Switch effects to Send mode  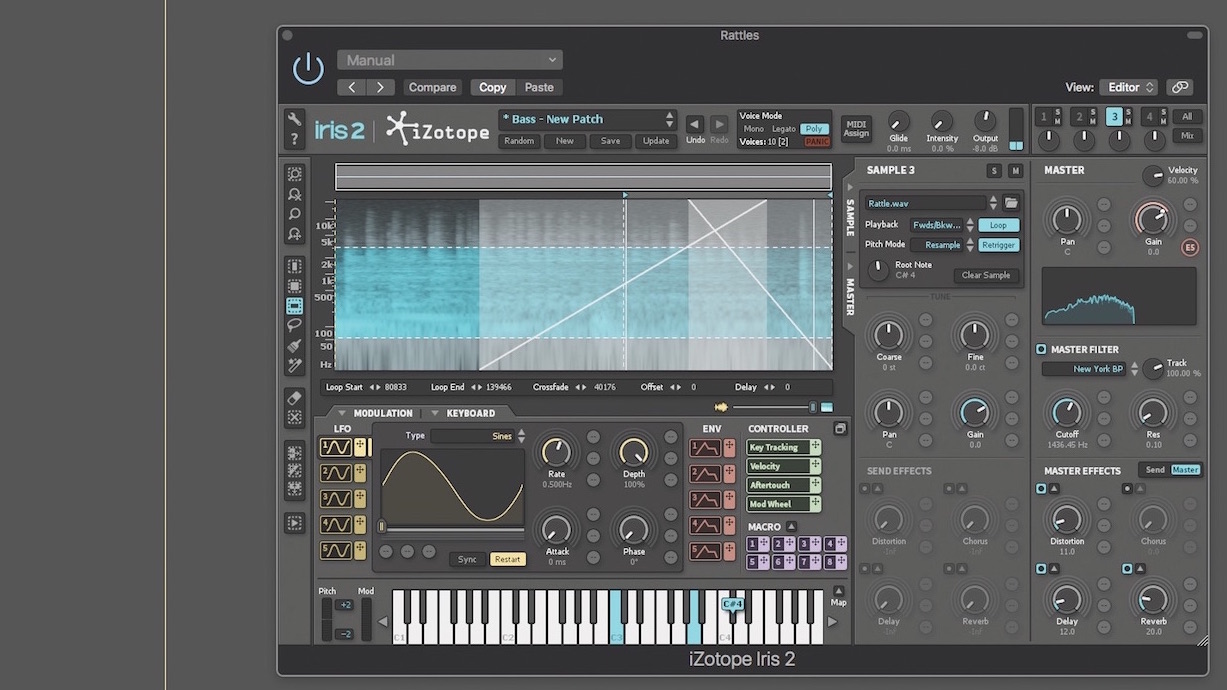tap(1155, 470)
